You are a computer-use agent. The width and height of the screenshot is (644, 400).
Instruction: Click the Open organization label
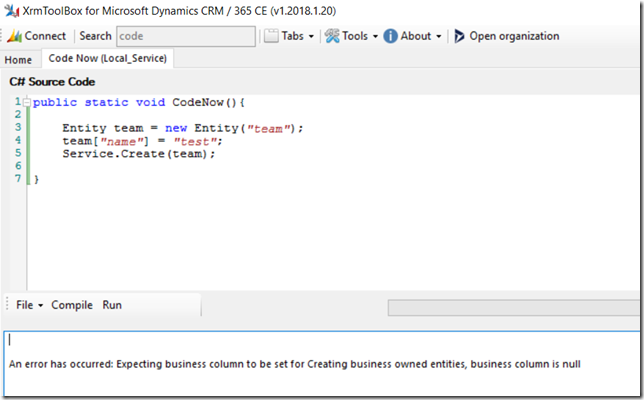514,36
